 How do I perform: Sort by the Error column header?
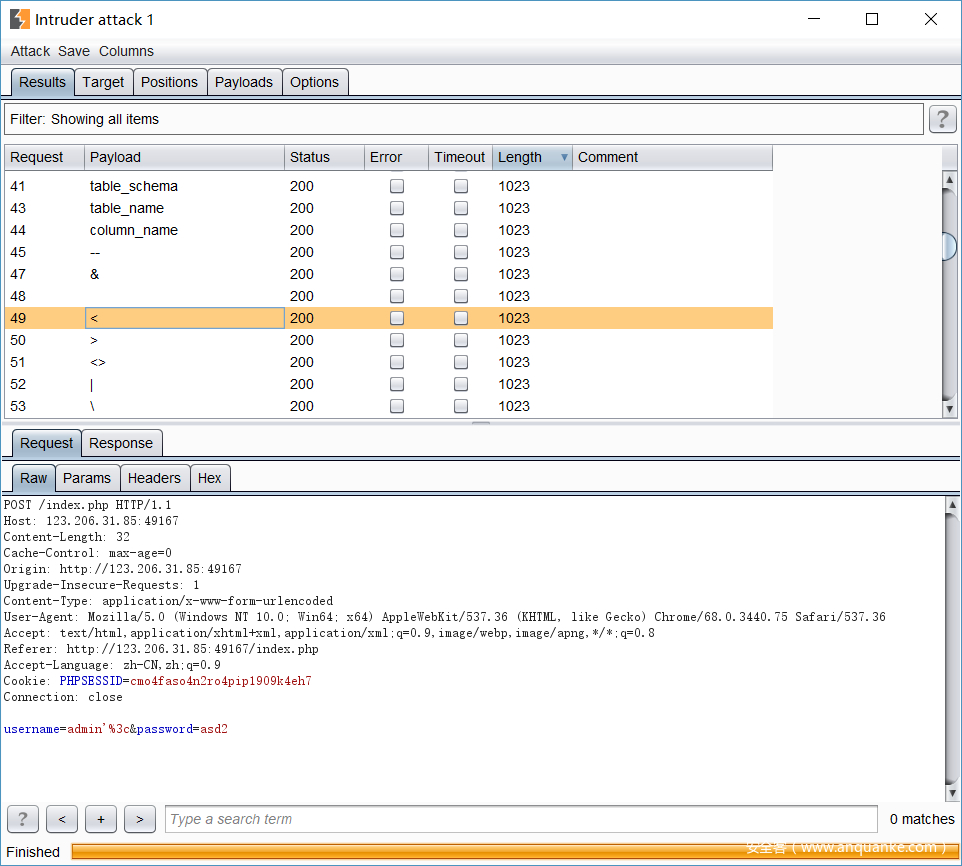(x=396, y=158)
